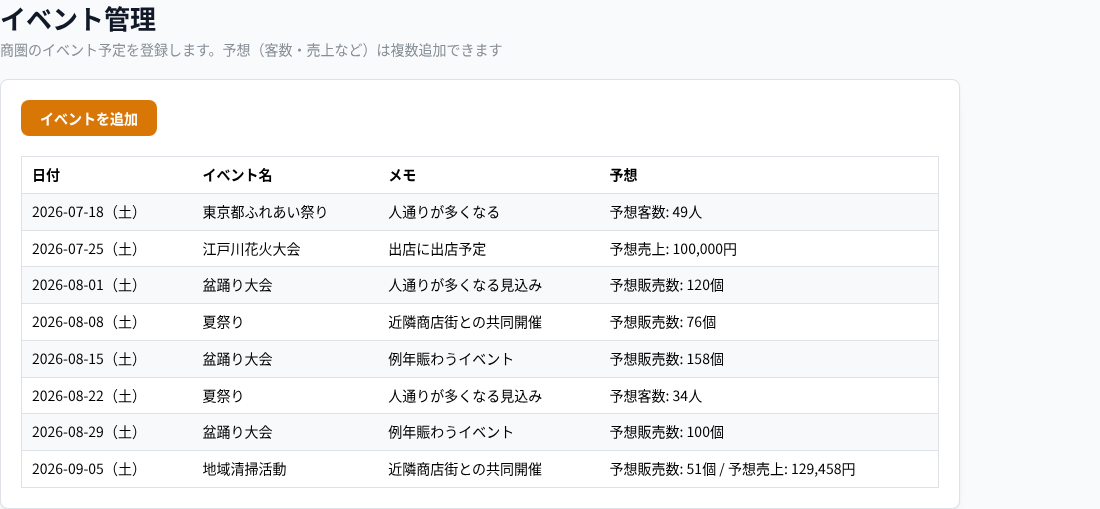Click forecast 予想販売数: 76個
Image resolution: width=1100 pixels, height=509 pixels.
tap(663, 323)
